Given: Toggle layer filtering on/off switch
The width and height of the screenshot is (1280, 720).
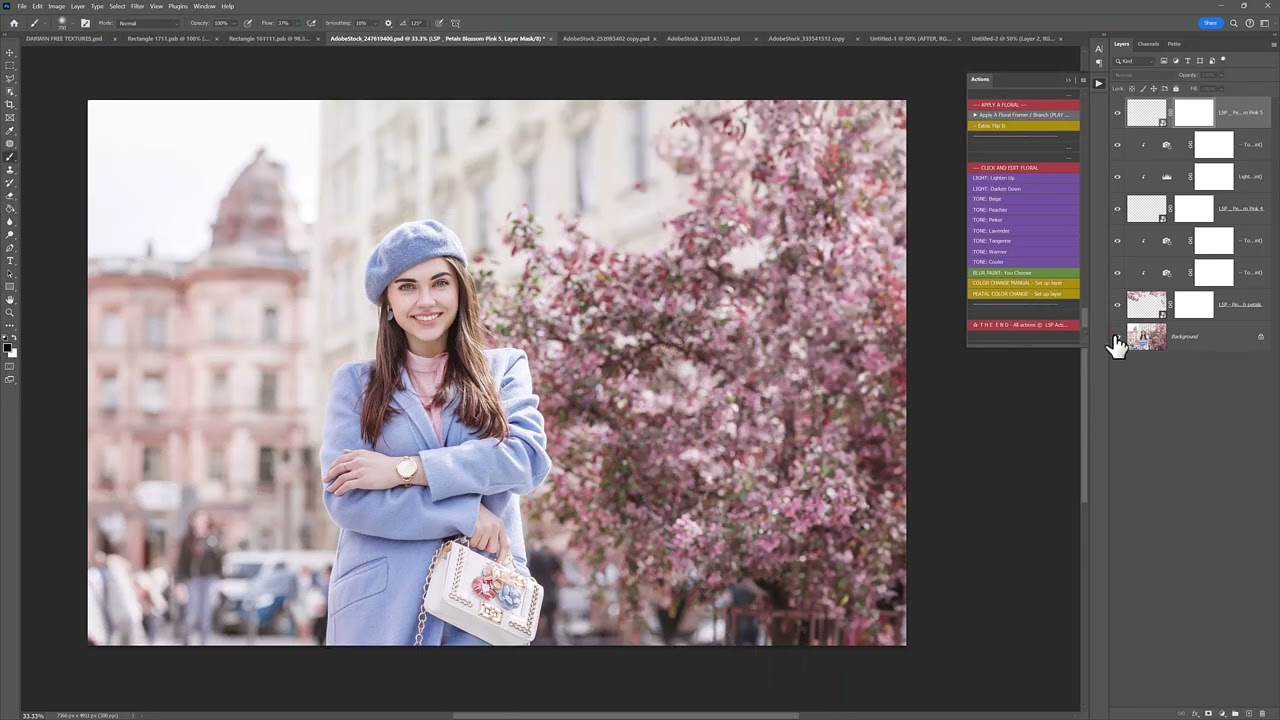Looking at the screenshot, I should (1223, 61).
